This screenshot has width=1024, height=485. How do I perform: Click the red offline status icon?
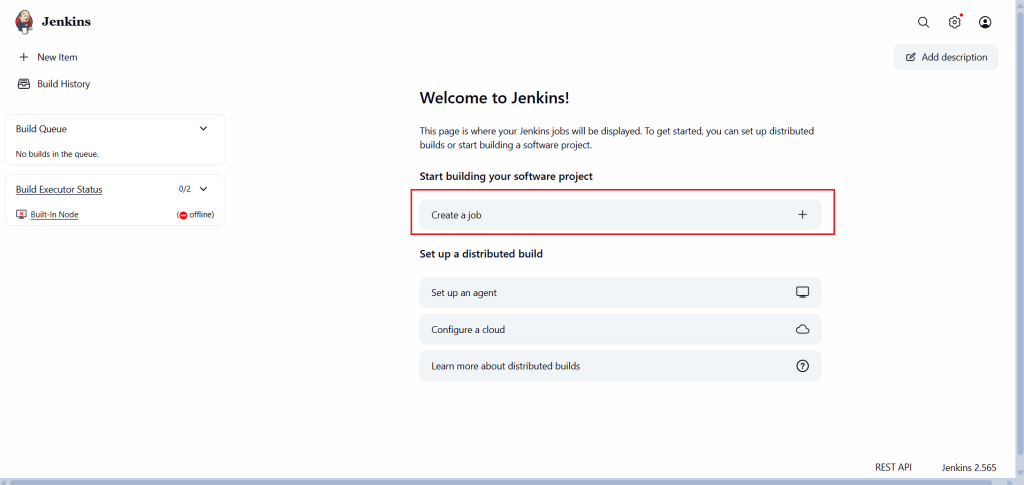(x=184, y=215)
